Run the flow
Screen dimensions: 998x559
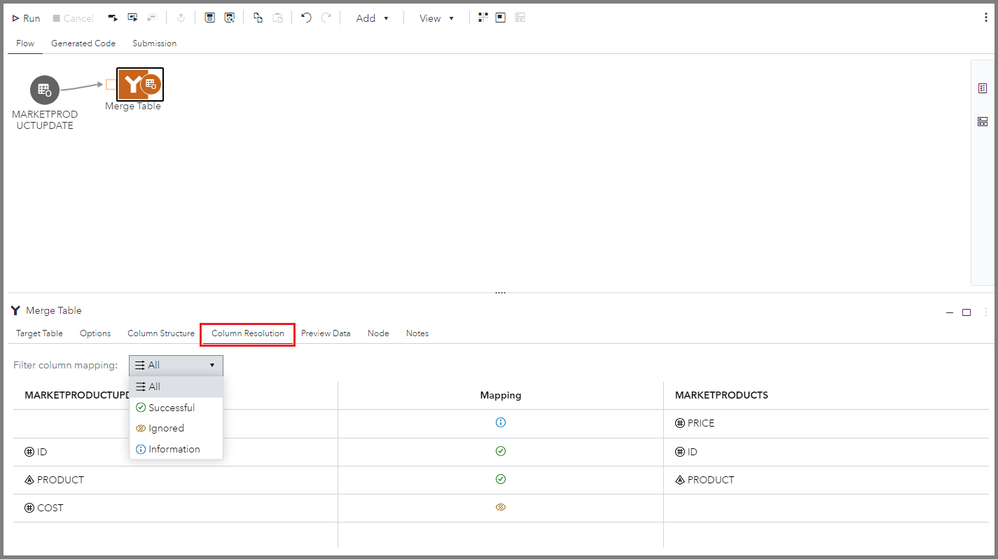(x=26, y=18)
